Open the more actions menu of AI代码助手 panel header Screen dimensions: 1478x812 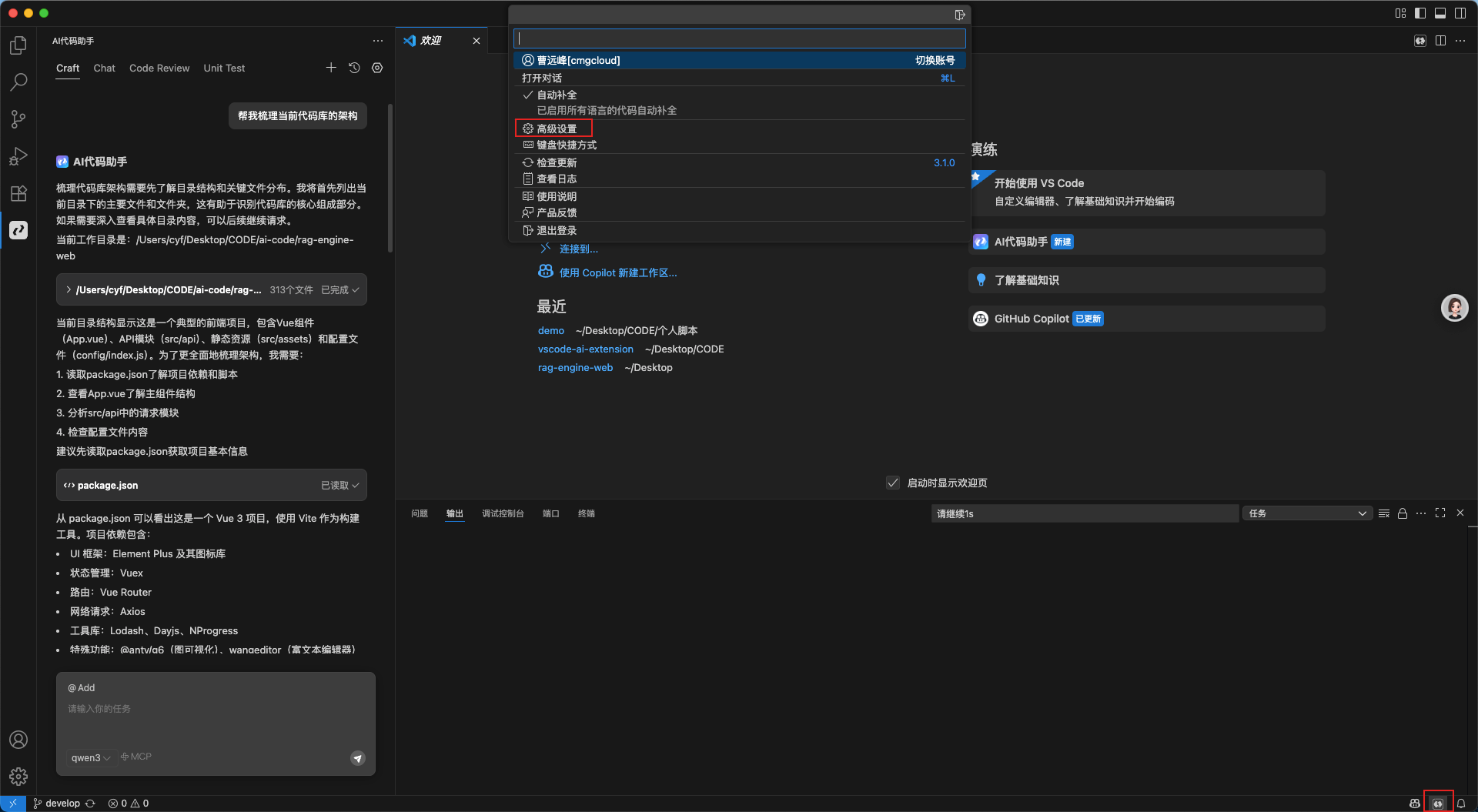pos(377,41)
